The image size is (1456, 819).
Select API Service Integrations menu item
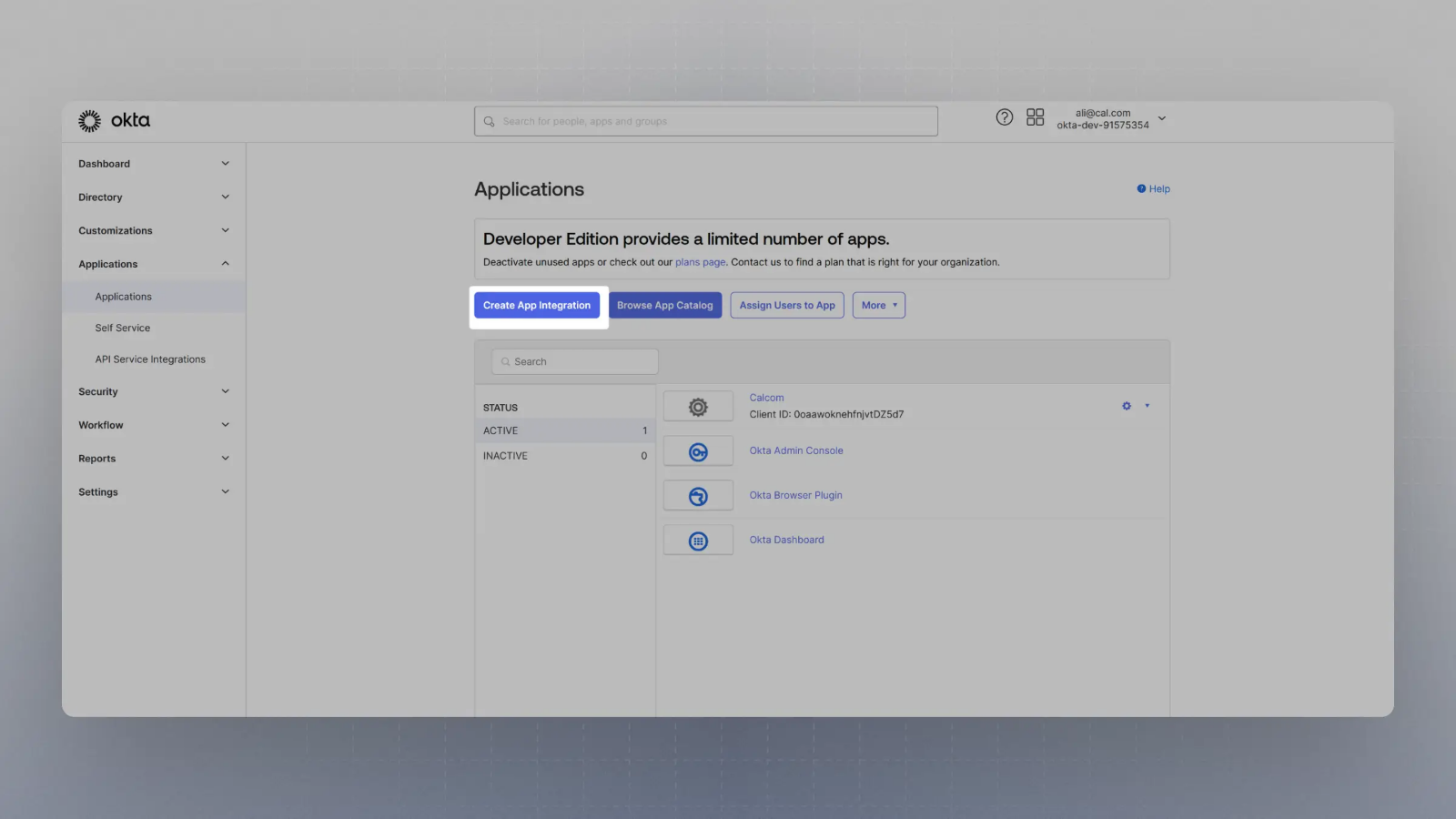[x=150, y=359]
